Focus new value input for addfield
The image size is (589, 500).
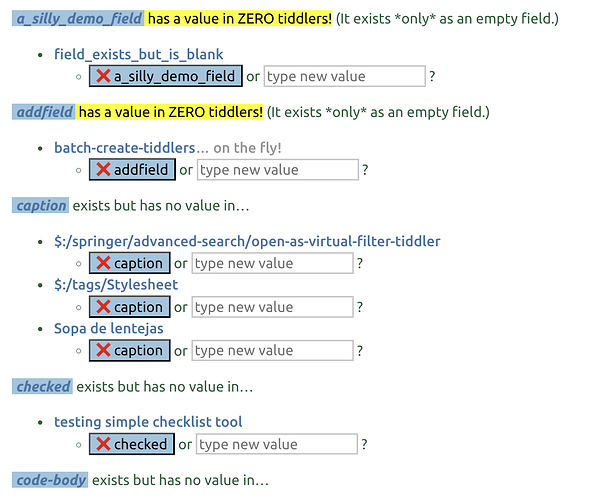(278, 170)
